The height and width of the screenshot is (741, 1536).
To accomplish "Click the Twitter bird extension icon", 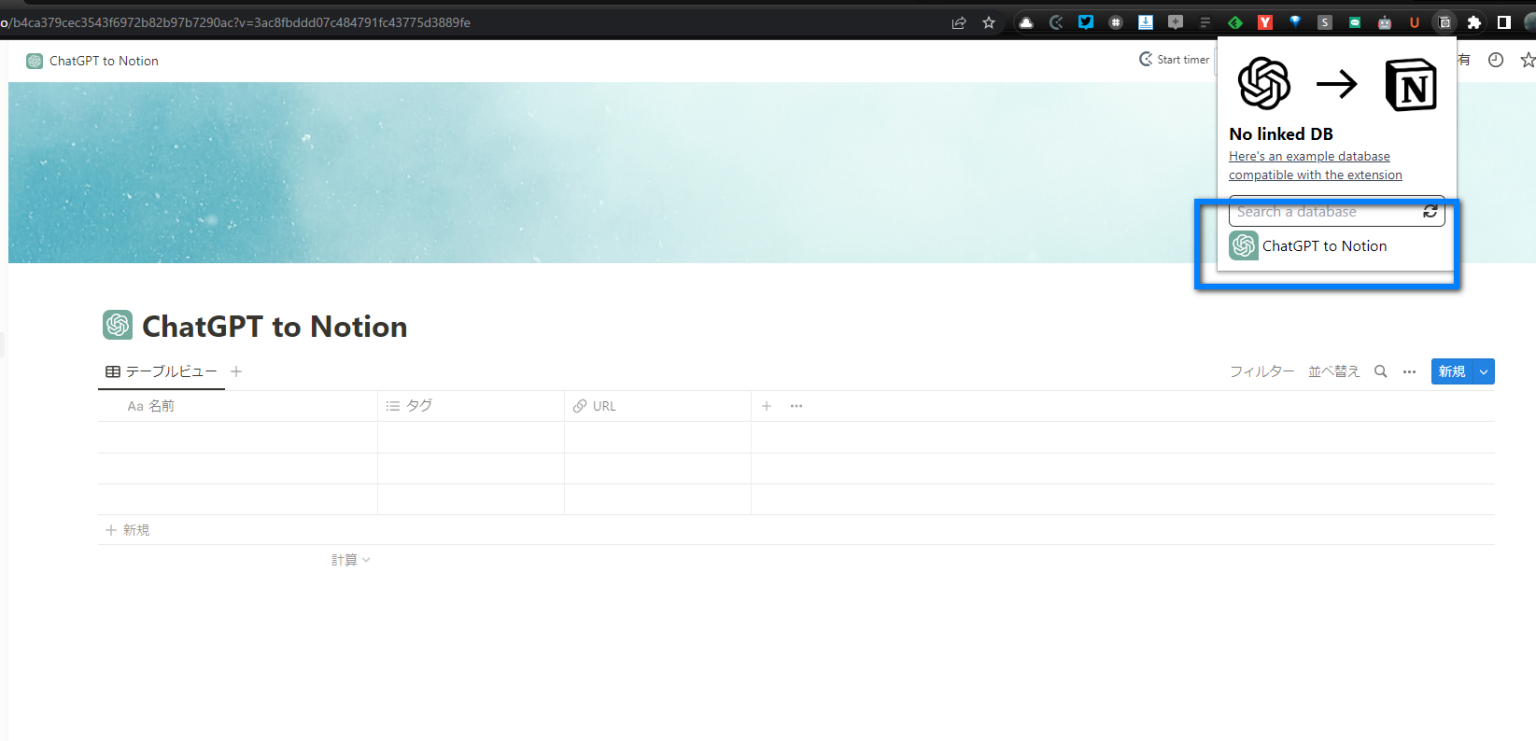I will click(1086, 22).
